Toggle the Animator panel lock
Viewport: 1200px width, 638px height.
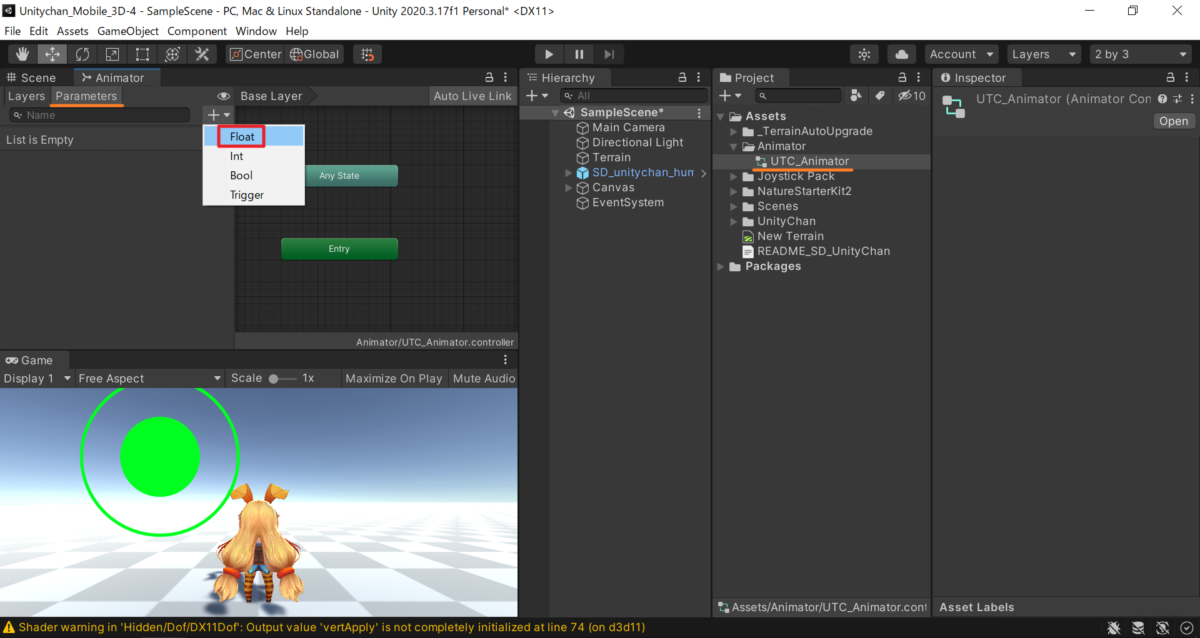pos(490,77)
